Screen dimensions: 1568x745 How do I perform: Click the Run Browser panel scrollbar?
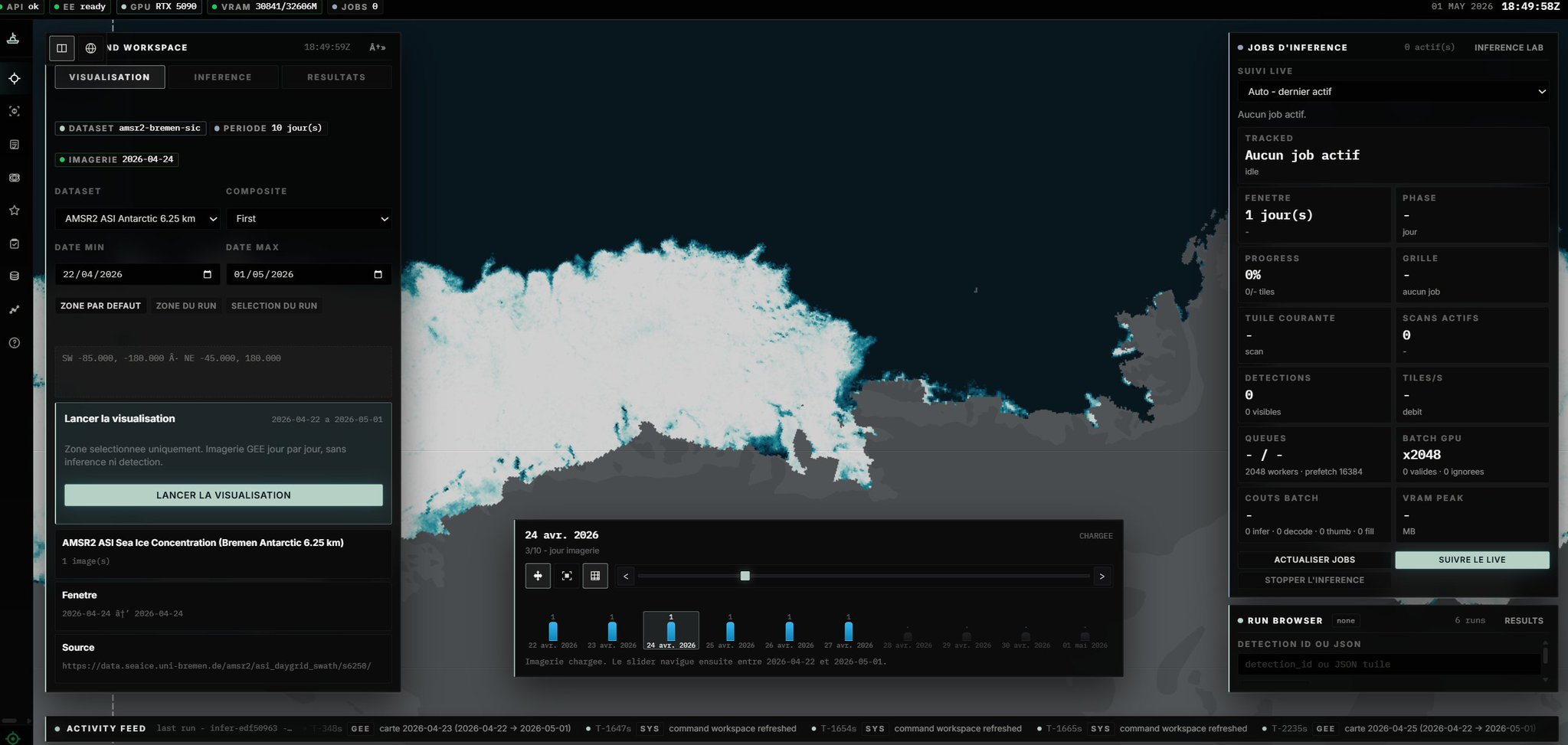(1545, 655)
